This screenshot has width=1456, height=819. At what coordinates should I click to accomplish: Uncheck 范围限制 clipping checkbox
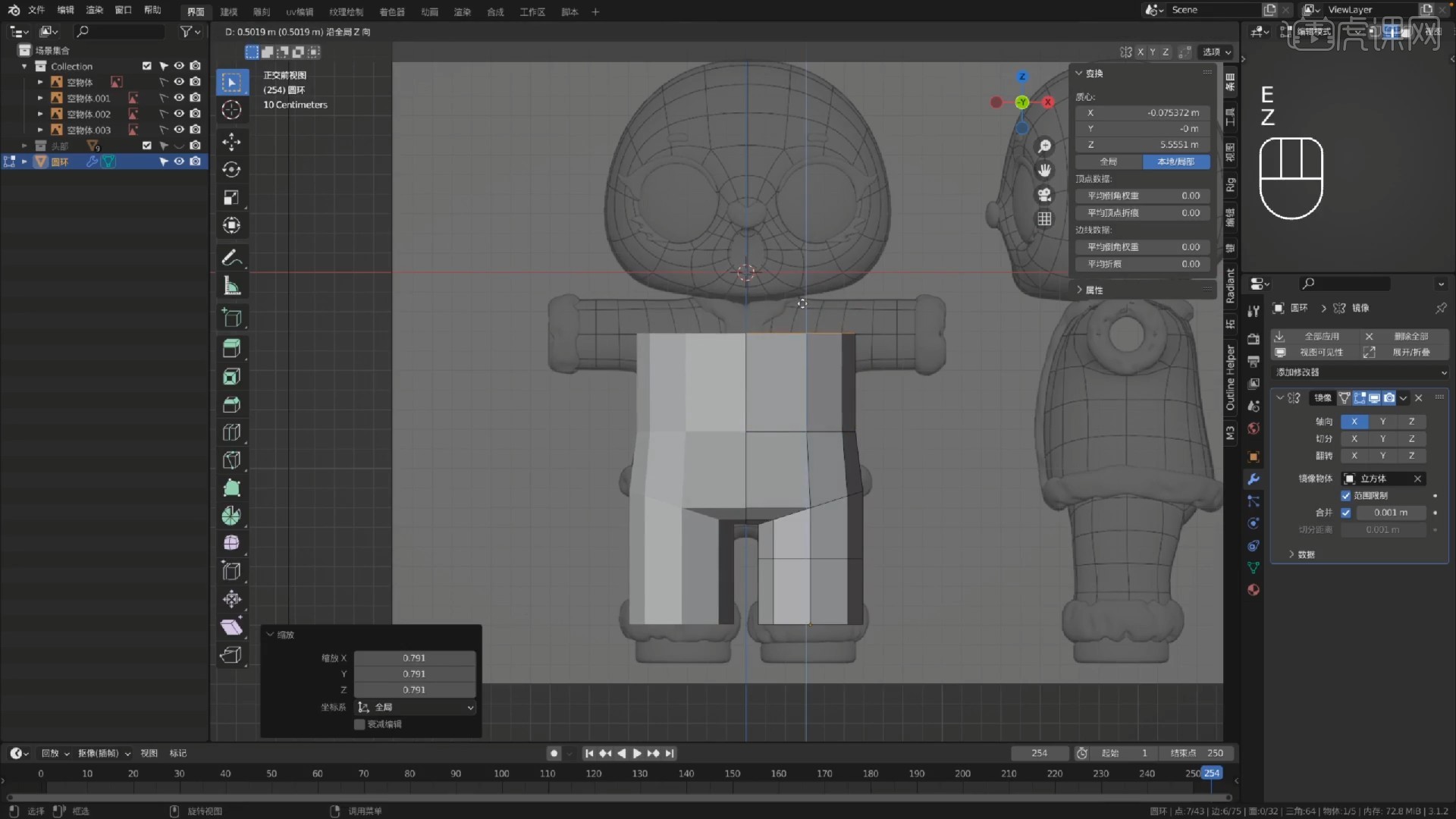[x=1346, y=496]
